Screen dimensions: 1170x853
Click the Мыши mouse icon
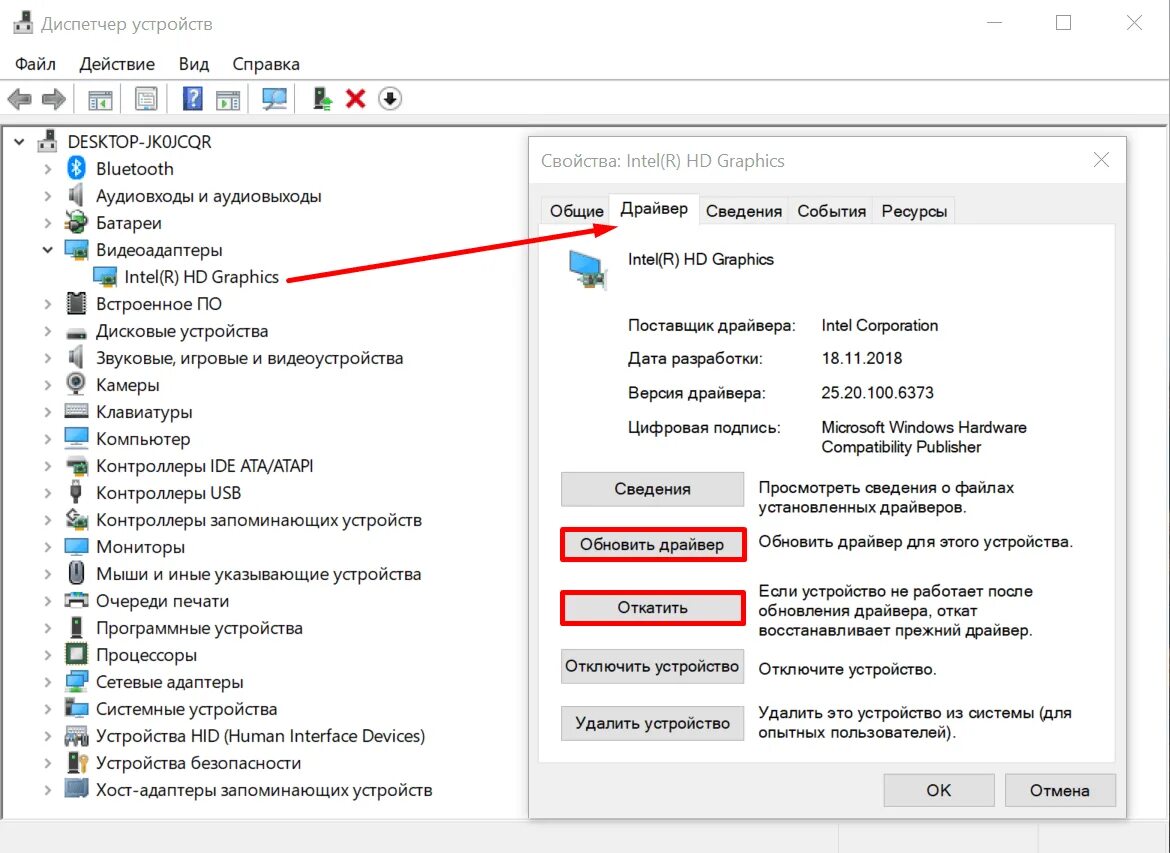[x=76, y=573]
